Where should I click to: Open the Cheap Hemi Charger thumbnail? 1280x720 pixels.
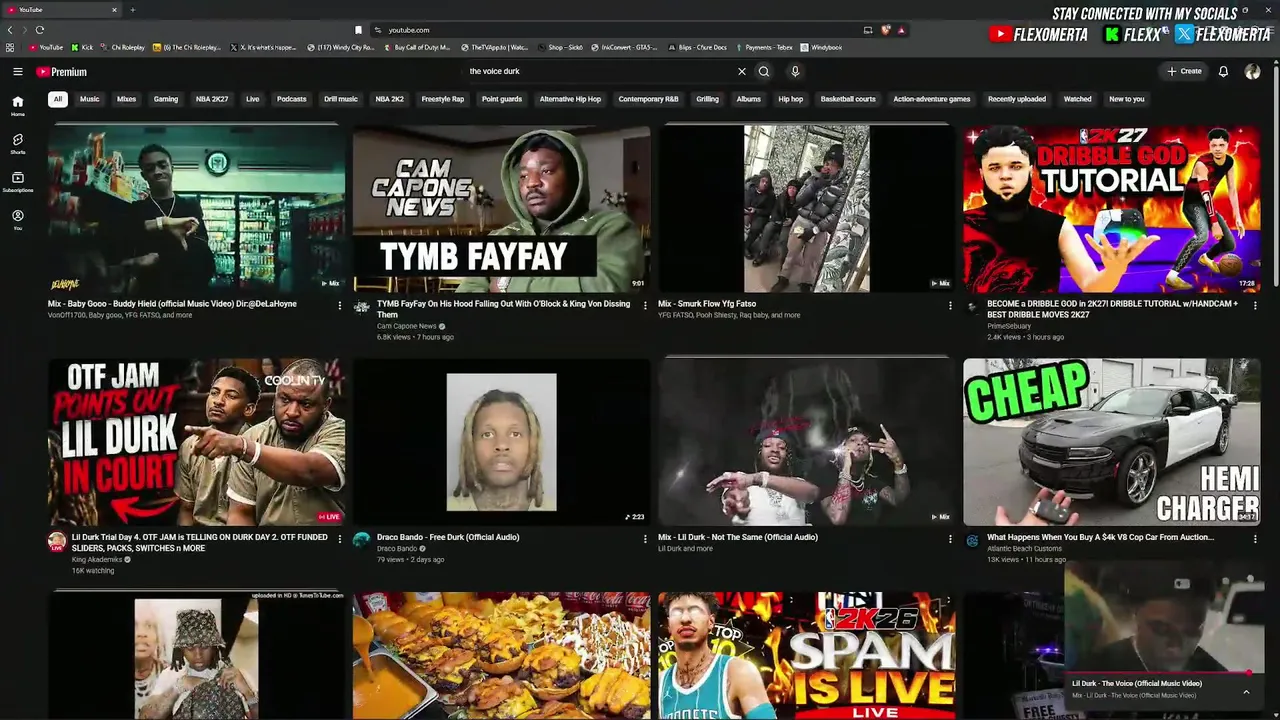click(x=1112, y=442)
